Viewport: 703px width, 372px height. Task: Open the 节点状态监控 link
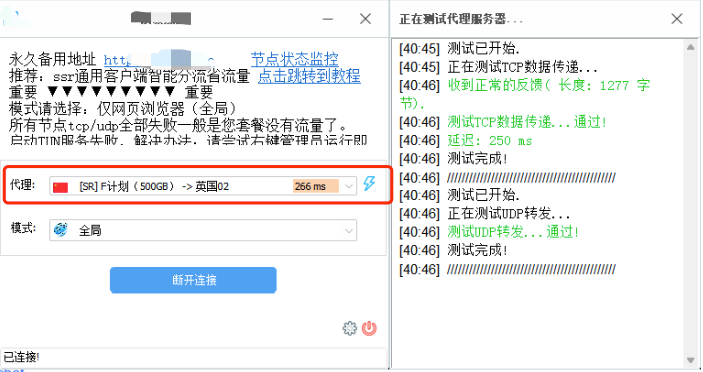click(294, 60)
